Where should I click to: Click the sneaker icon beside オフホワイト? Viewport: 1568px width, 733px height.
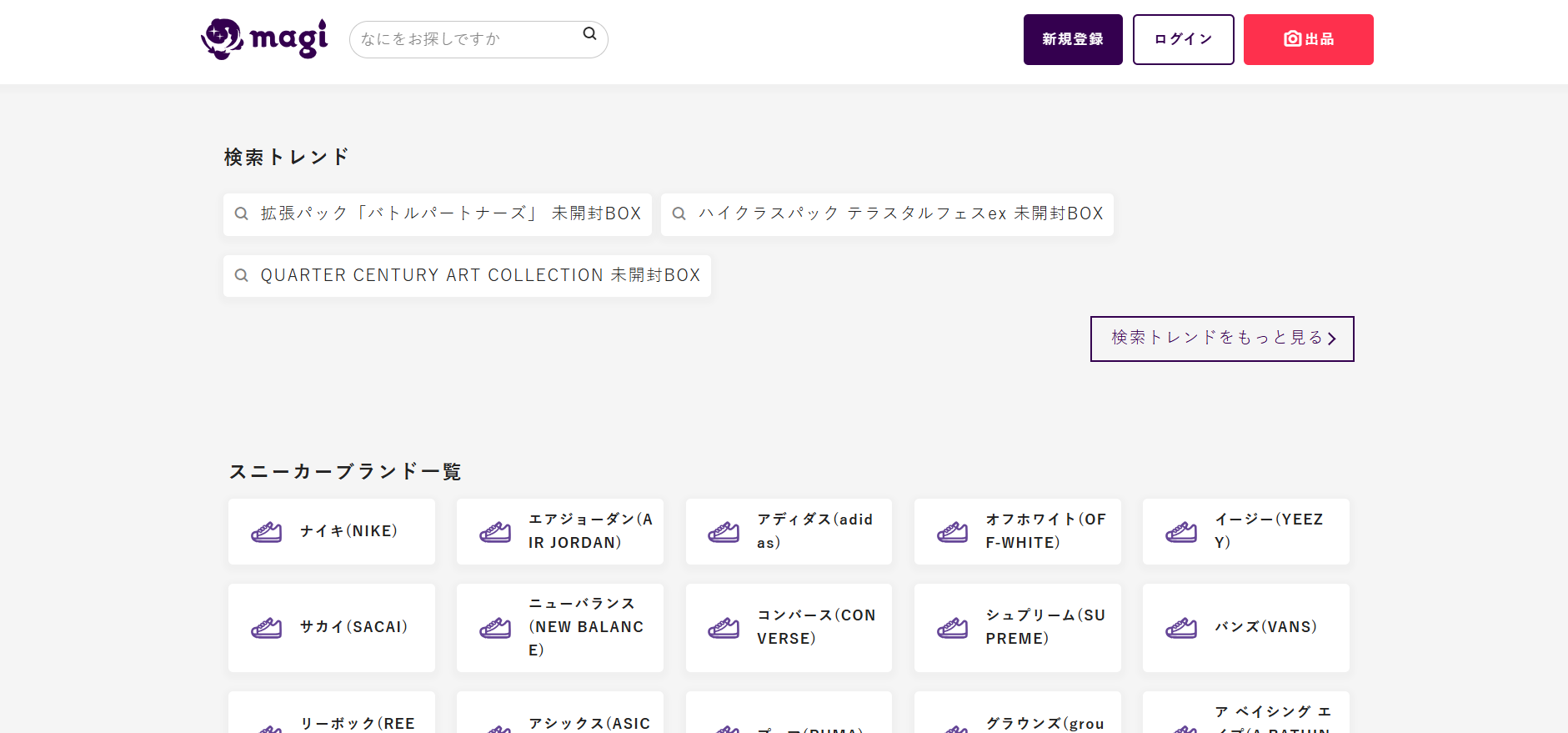click(x=952, y=532)
